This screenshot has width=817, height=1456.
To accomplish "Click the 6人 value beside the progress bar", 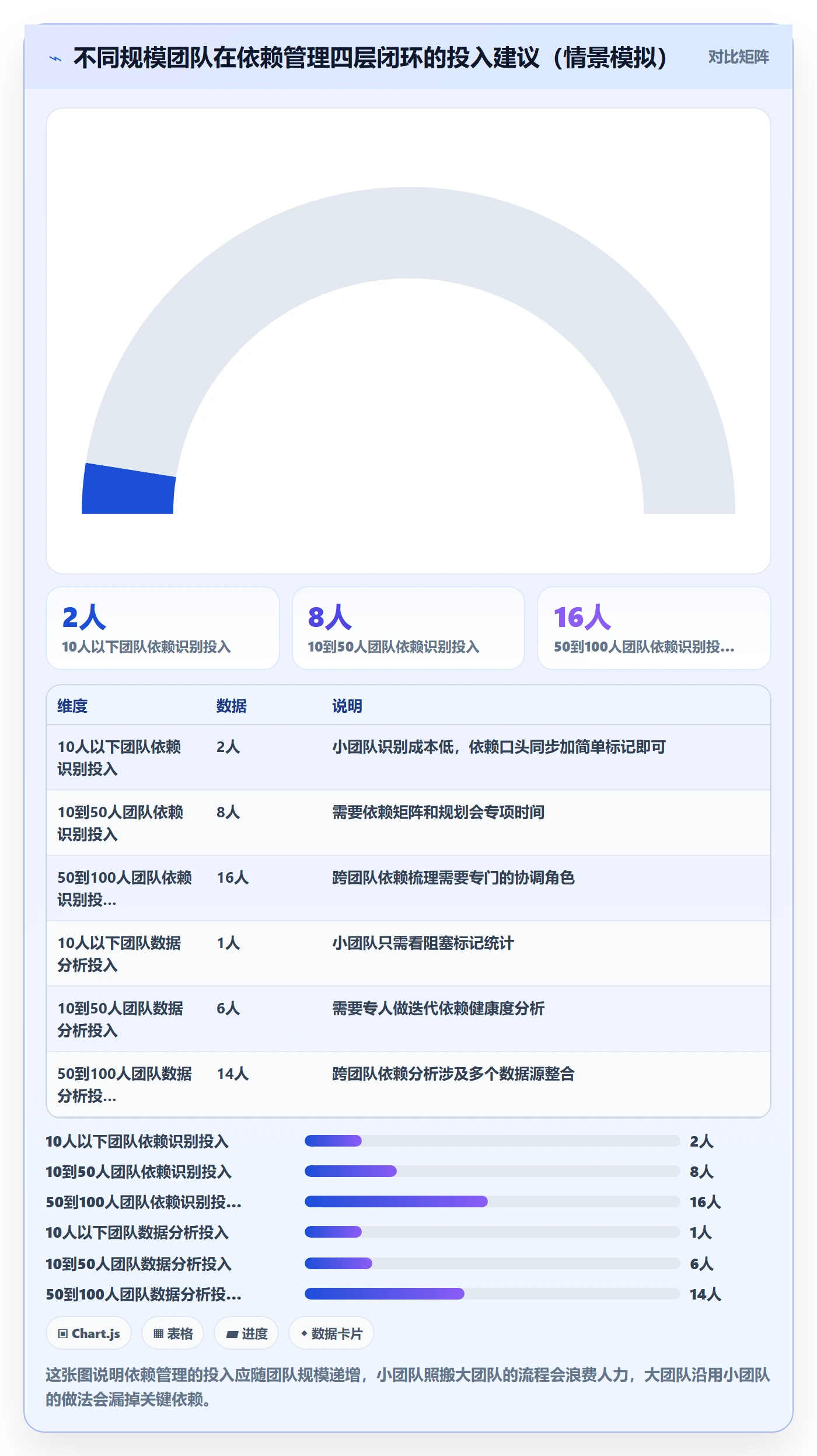I will click(701, 1263).
